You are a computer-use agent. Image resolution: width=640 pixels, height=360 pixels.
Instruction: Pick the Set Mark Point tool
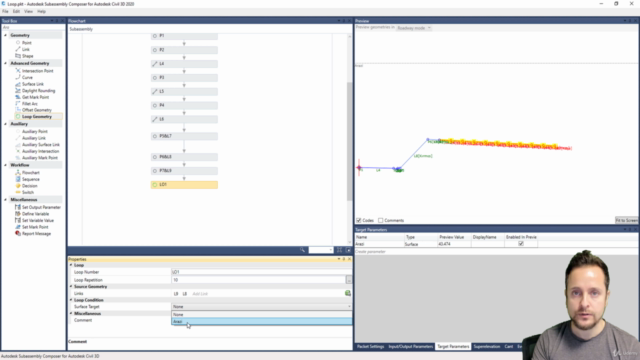[35, 227]
